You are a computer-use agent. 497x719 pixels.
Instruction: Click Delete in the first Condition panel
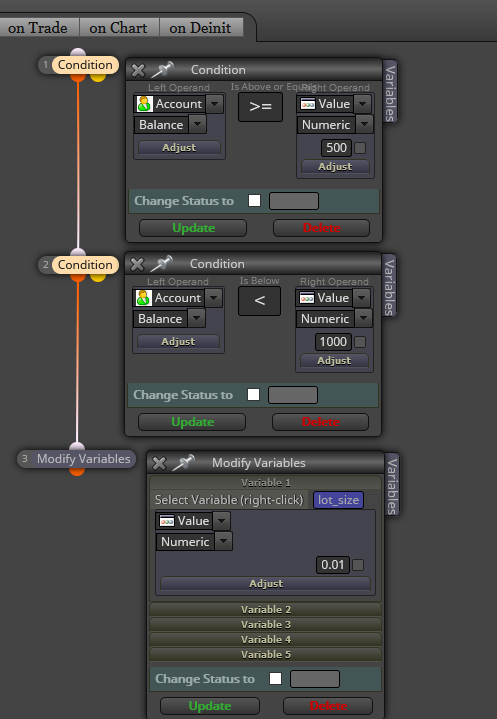pos(321,228)
